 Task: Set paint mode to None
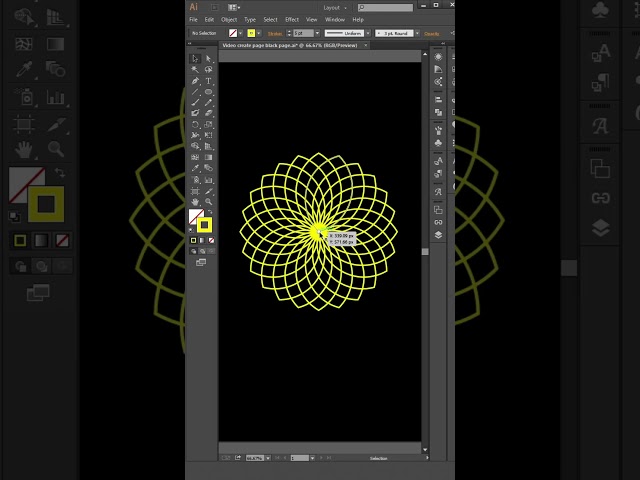click(x=211, y=240)
